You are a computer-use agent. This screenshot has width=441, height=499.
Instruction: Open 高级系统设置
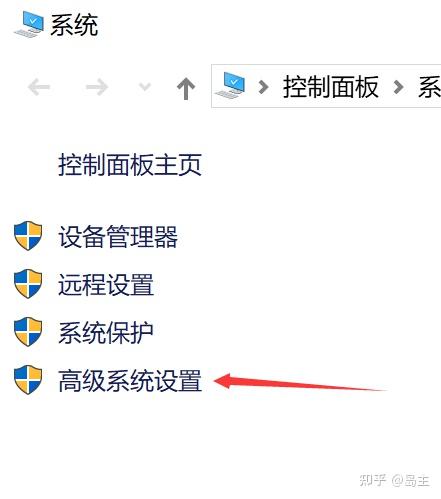pyautogui.click(x=130, y=380)
